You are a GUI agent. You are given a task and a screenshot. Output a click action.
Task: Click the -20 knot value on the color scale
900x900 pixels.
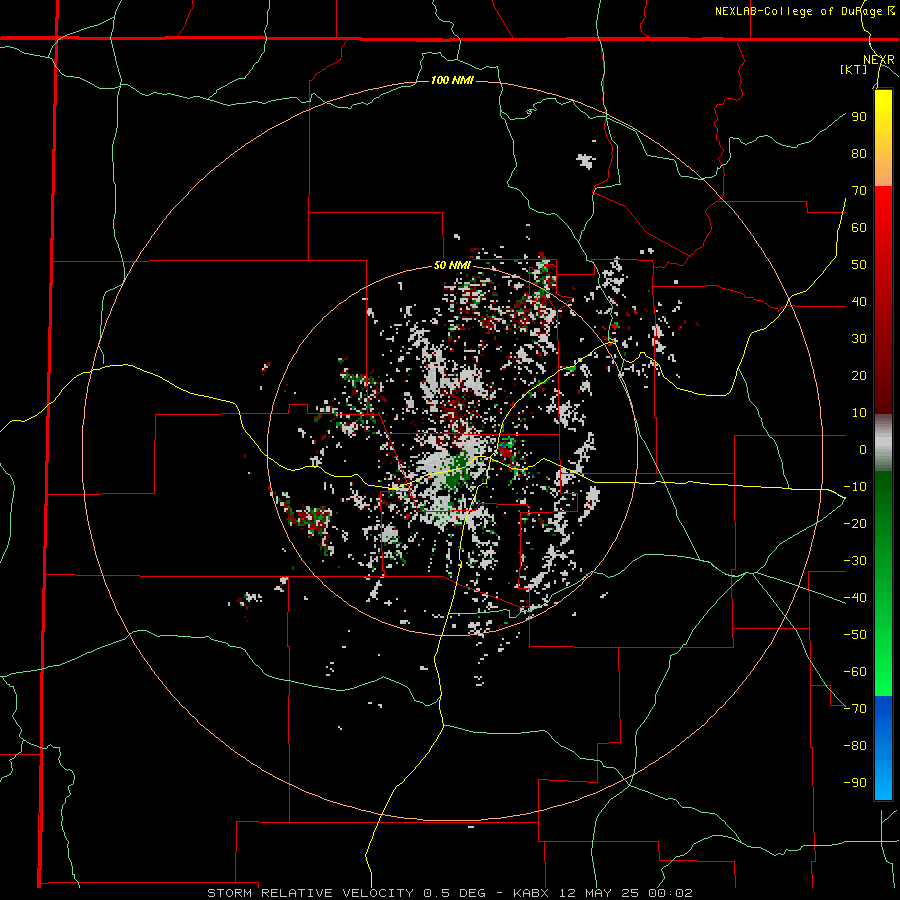855,524
